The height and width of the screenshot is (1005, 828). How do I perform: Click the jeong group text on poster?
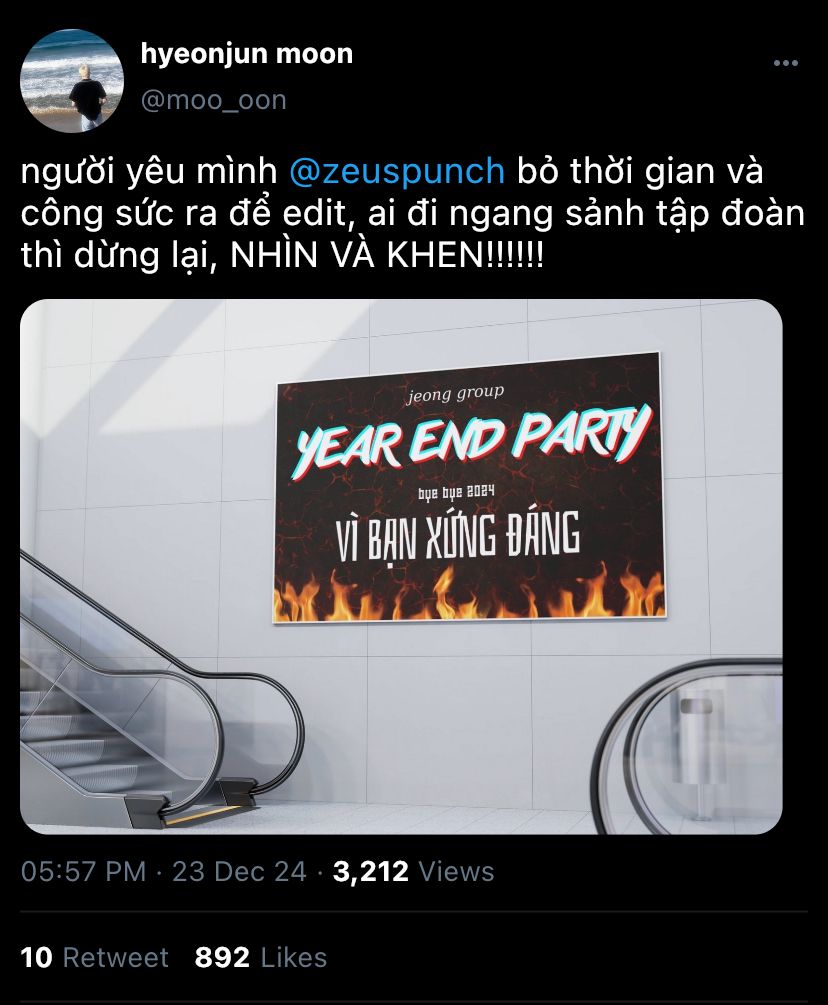tap(456, 394)
